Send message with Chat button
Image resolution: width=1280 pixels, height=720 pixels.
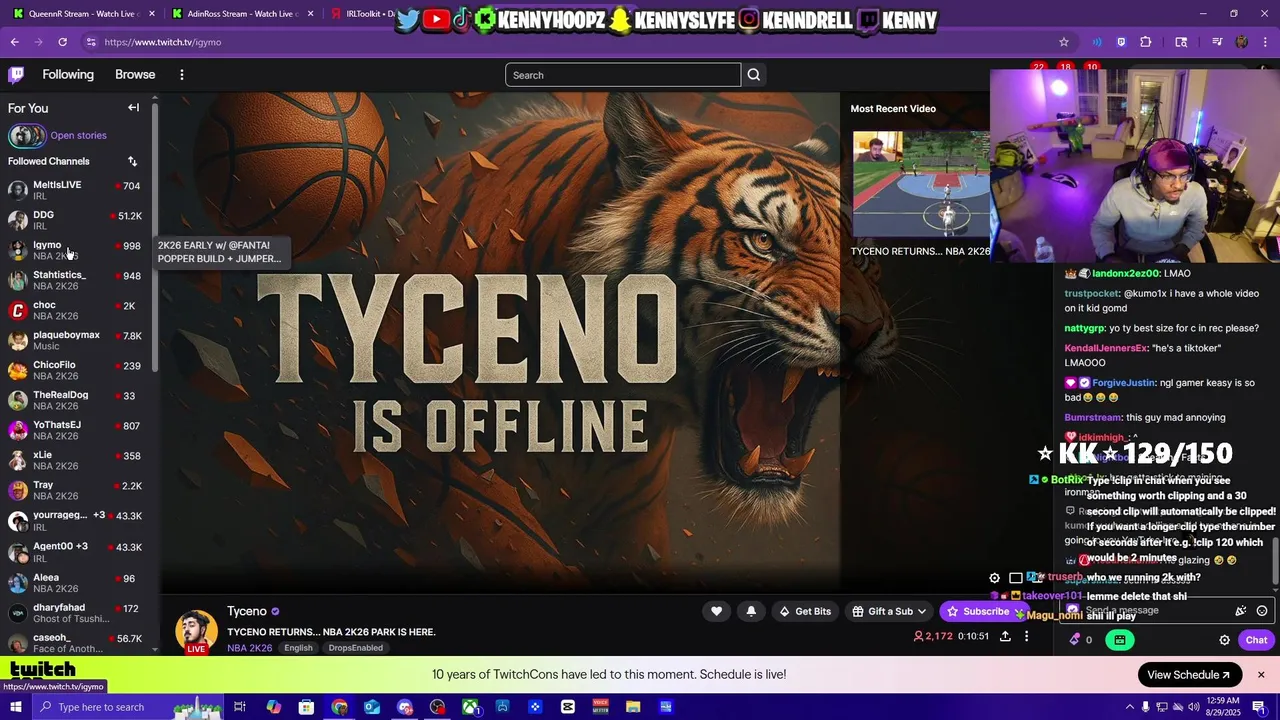[1256, 640]
